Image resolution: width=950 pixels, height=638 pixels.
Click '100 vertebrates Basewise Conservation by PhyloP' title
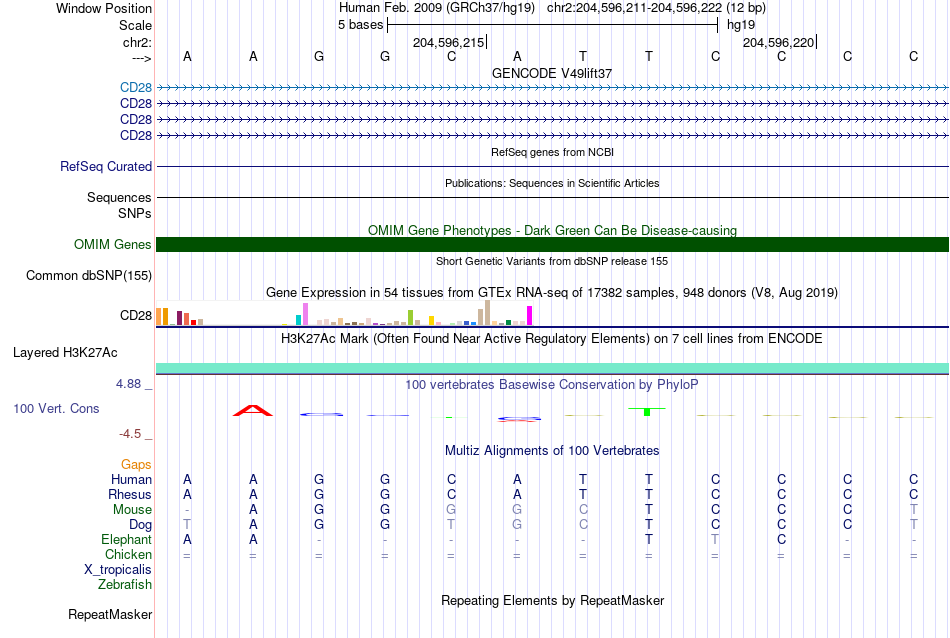click(552, 385)
